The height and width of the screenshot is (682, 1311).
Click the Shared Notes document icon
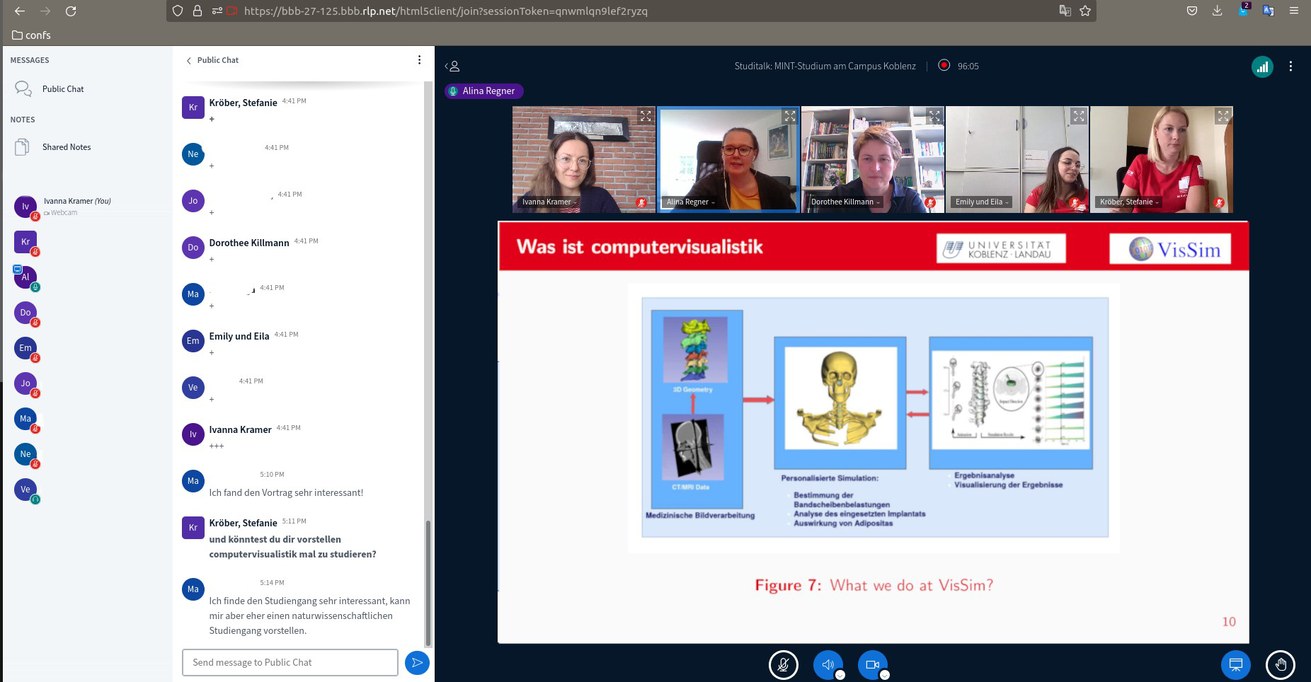[x=22, y=147]
